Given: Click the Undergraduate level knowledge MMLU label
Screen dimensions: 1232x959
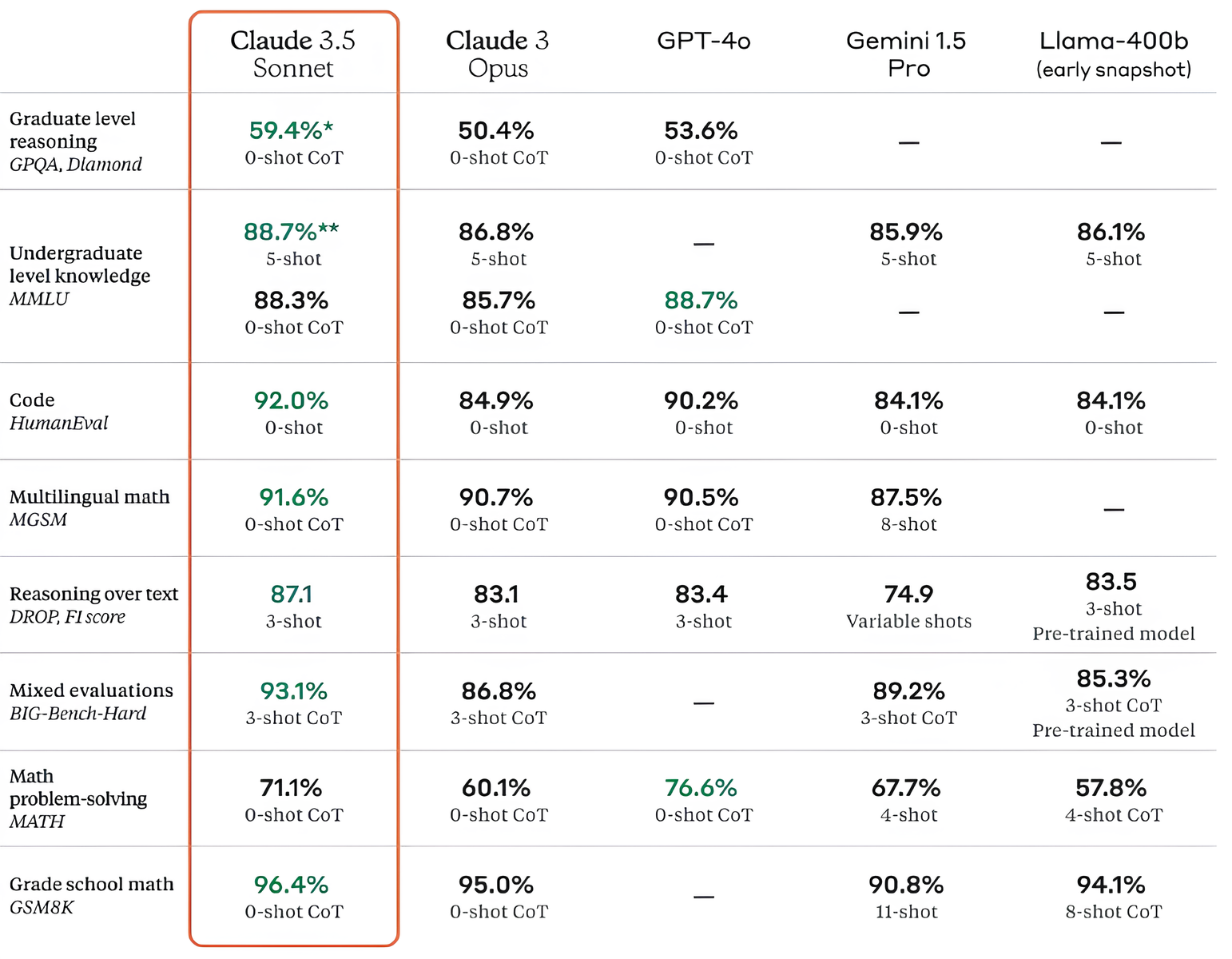Looking at the screenshot, I should pyautogui.click(x=79, y=276).
